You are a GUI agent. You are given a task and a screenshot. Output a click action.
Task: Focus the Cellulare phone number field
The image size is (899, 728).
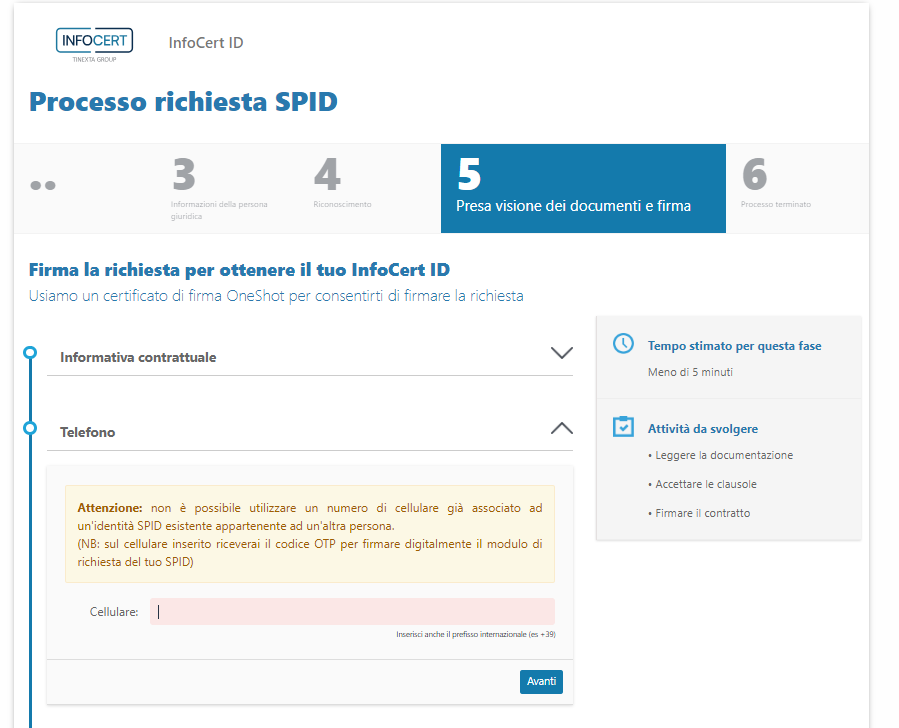pos(352,612)
